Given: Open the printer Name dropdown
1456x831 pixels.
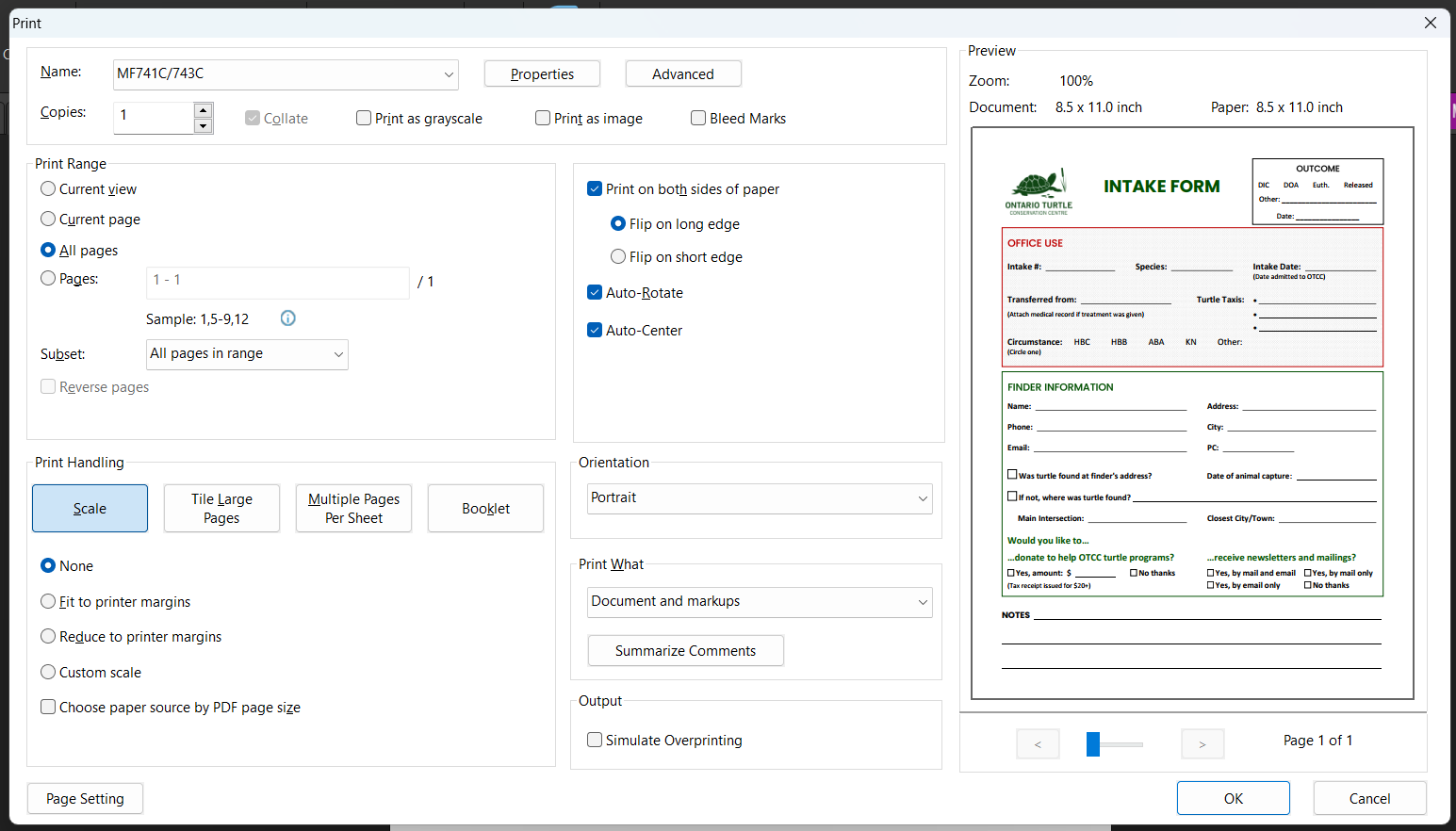Looking at the screenshot, I should click(x=449, y=74).
